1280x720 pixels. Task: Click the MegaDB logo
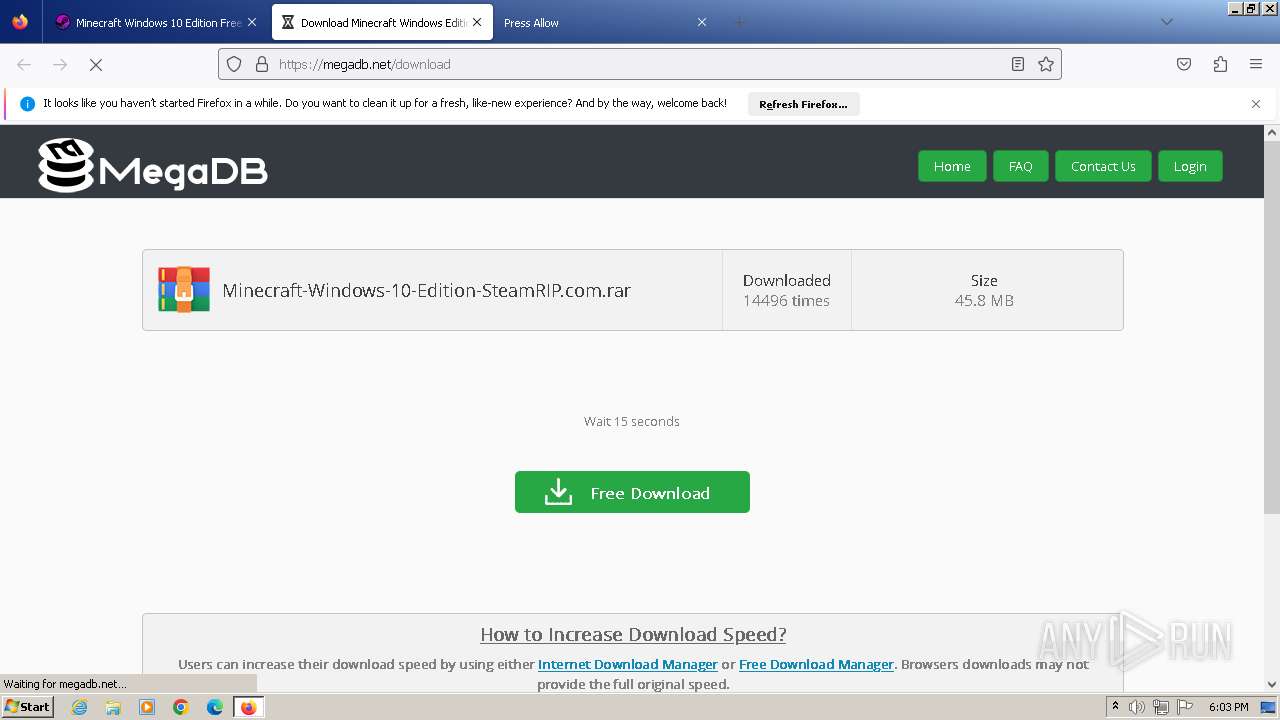coord(153,166)
